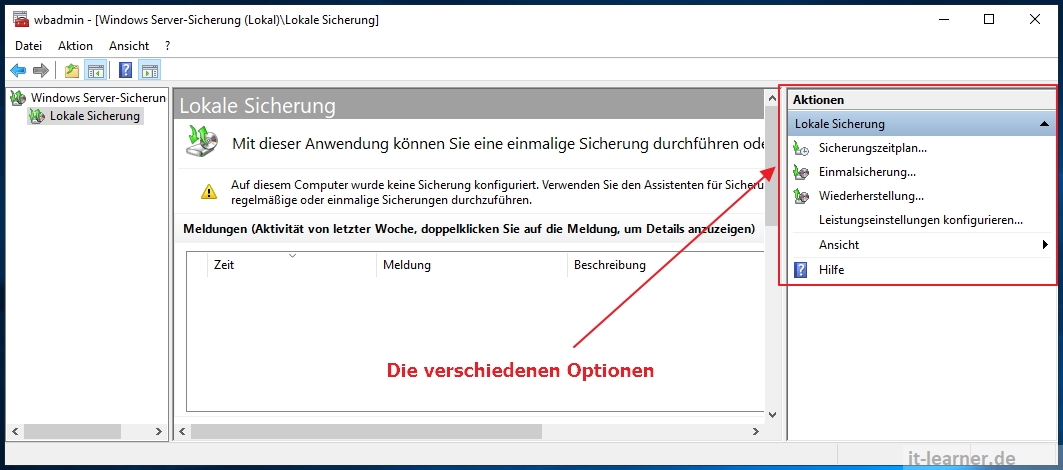The image size is (1063, 470).
Task: Start Einmalsicherung... from the actions list
Action: coord(867,172)
